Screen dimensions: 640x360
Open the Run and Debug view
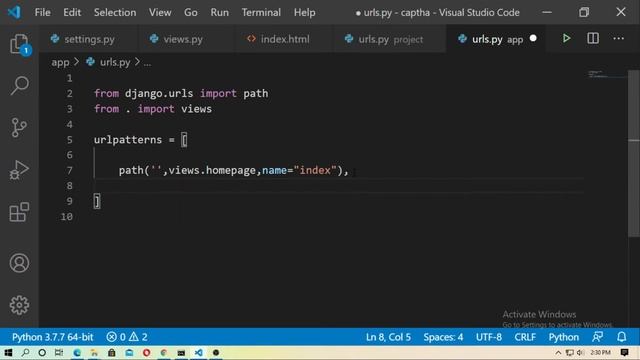[19, 170]
